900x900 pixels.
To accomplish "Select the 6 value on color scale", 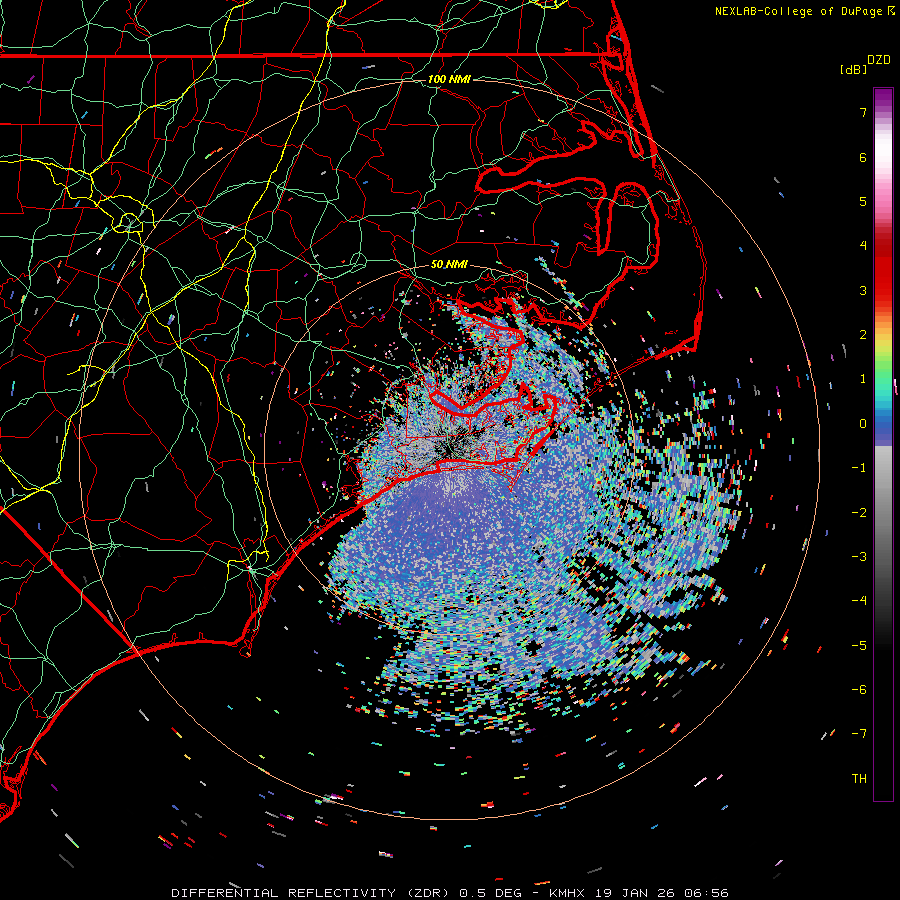I will [863, 157].
